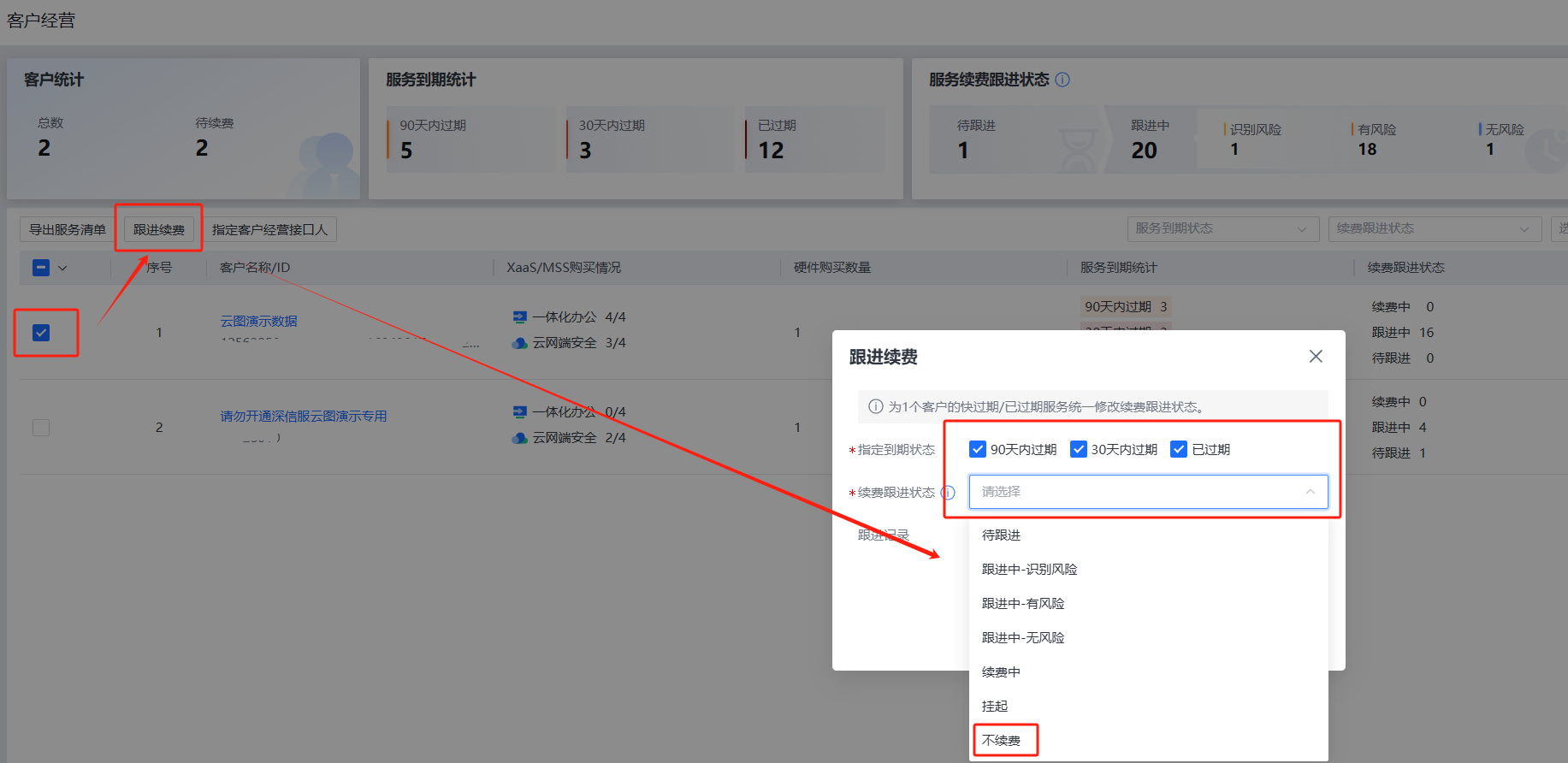Click the 一体化办公 icon in second row
This screenshot has height=763, width=1568.
(519, 412)
